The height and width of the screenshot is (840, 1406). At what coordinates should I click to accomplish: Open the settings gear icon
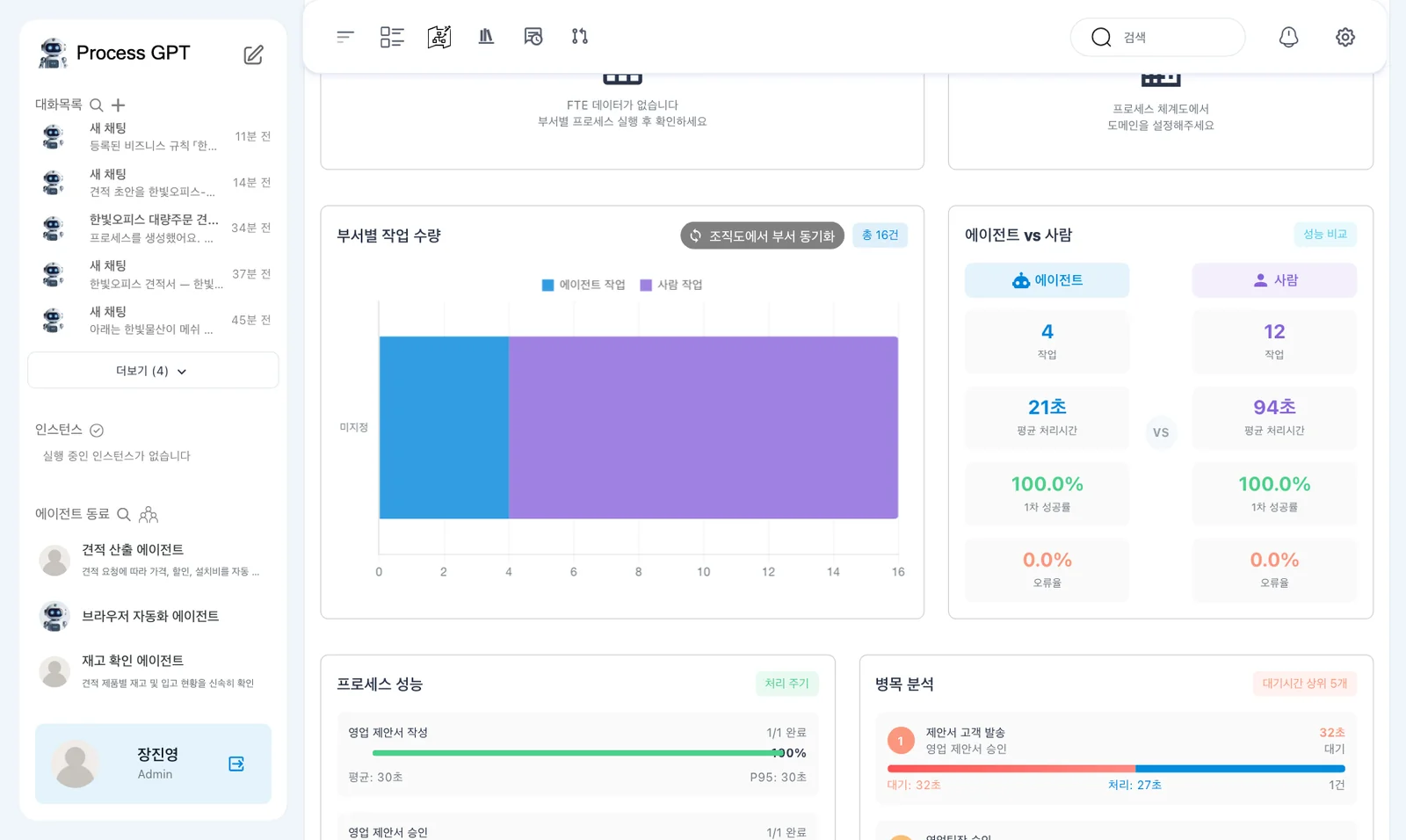point(1345,37)
